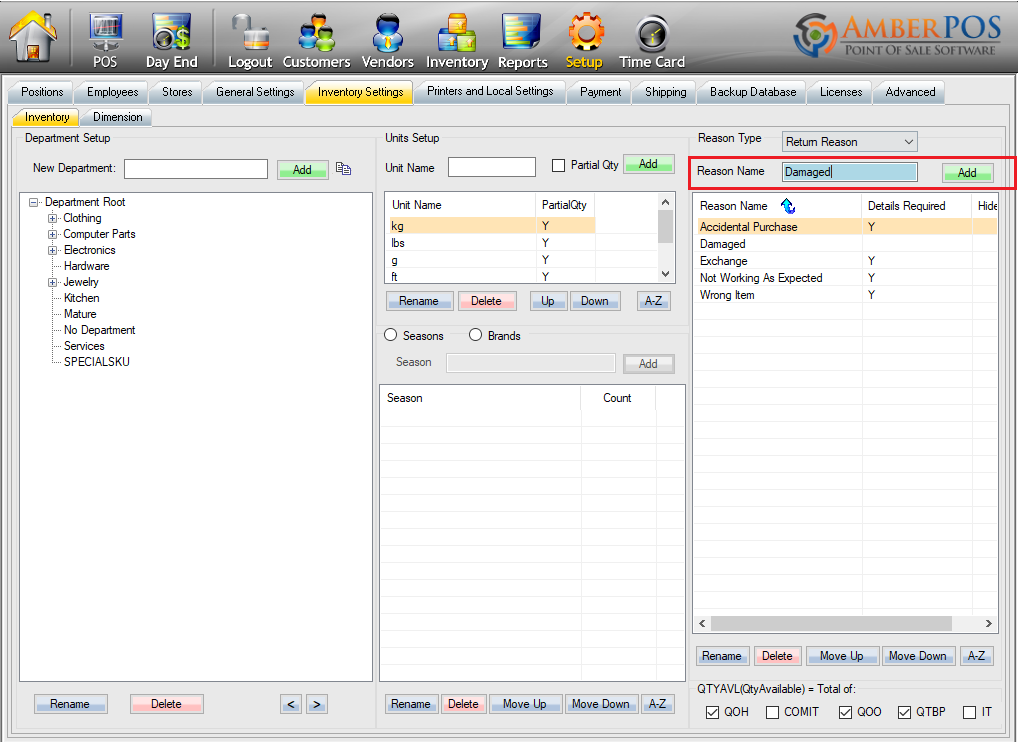This screenshot has width=1018, height=742.
Task: Click Move Down under the Season list
Action: point(601,704)
